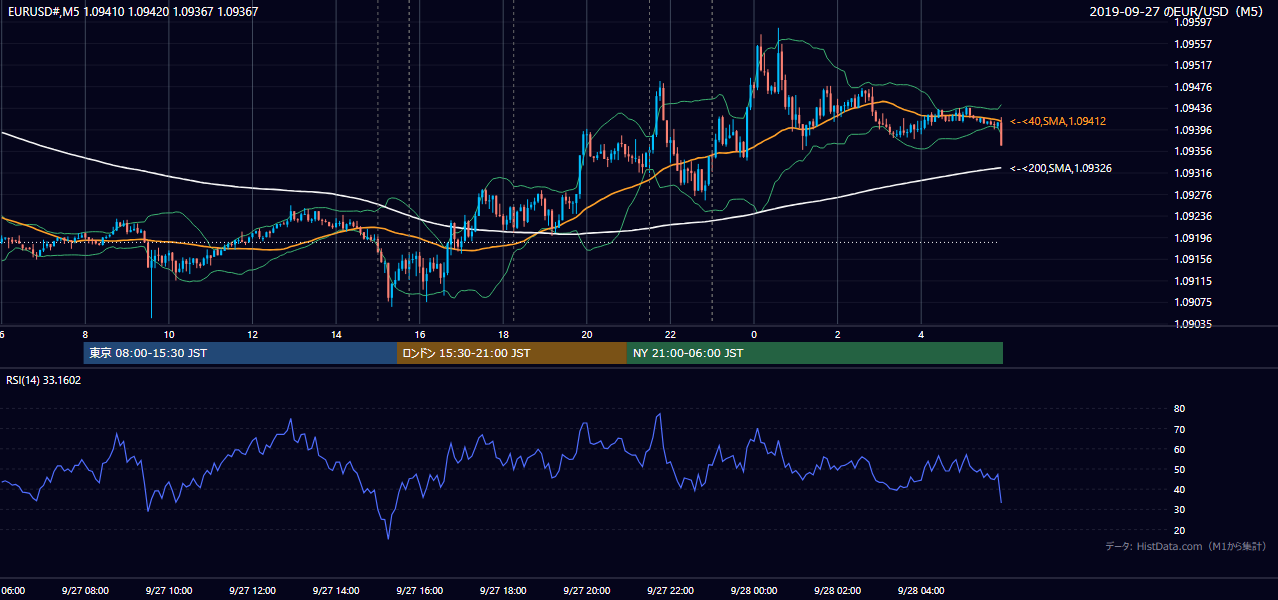The image size is (1278, 600).
Task: Click price level 1.09436 on the axis
Action: [x=1193, y=108]
